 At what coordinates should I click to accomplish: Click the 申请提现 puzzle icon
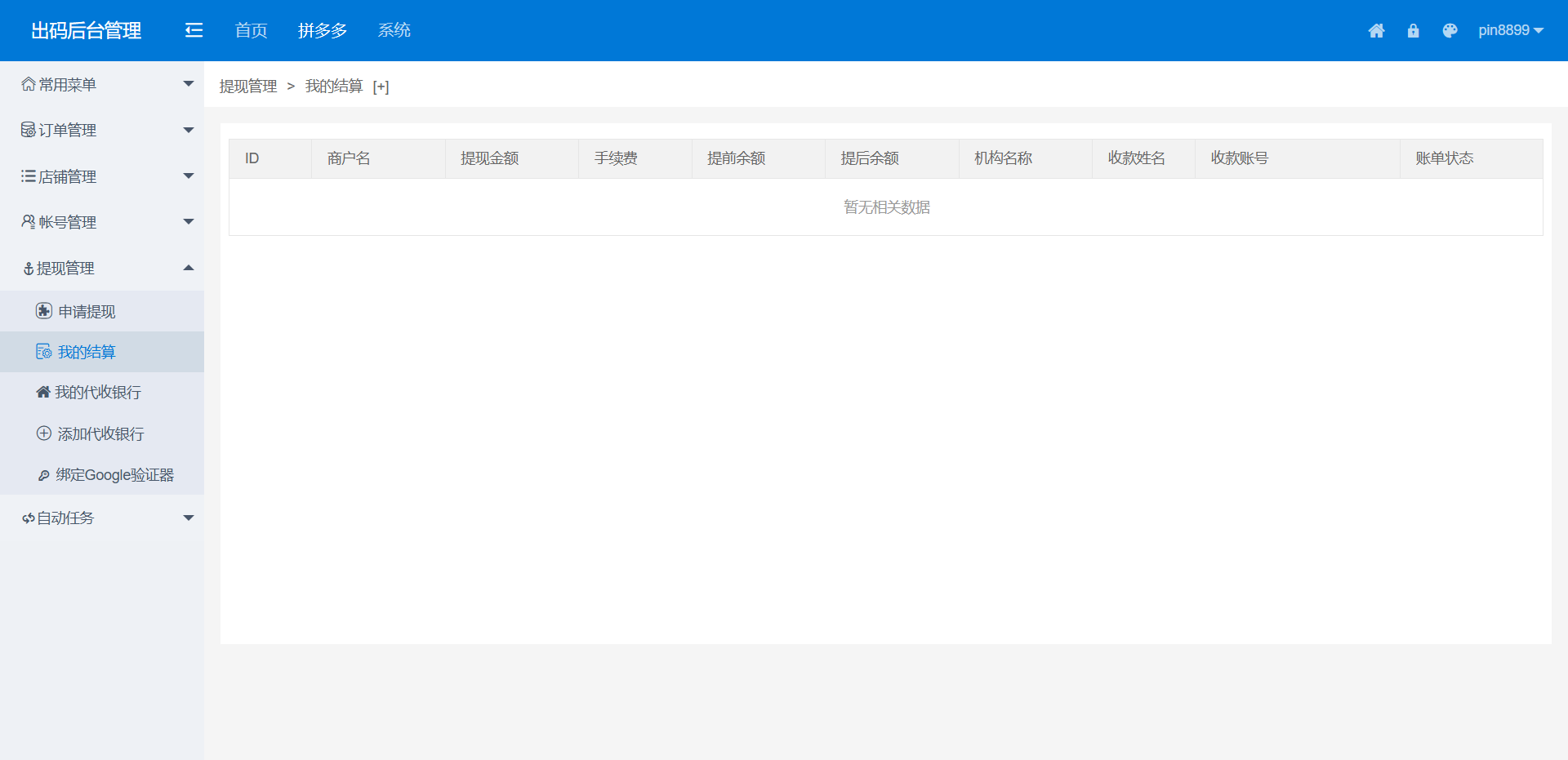44,311
